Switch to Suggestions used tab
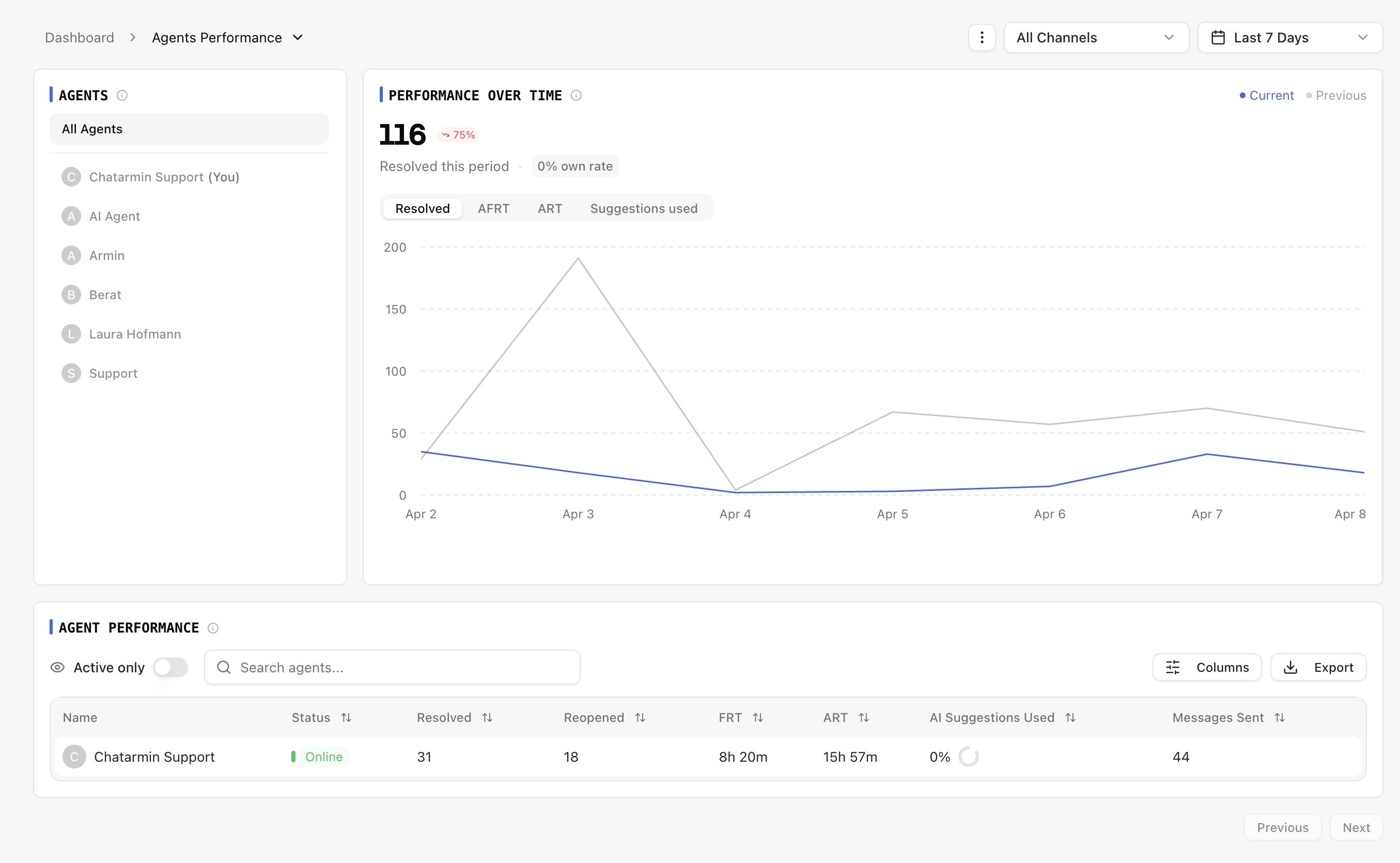This screenshot has width=1400, height=863. pyautogui.click(x=644, y=208)
